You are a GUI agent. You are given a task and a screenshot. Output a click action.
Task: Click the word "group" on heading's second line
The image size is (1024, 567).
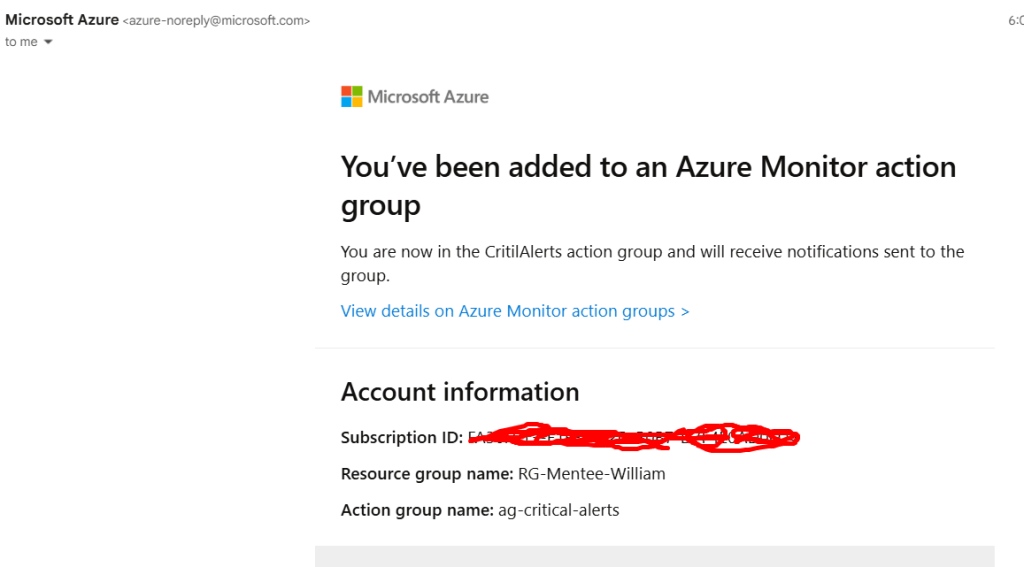pyautogui.click(x=380, y=206)
